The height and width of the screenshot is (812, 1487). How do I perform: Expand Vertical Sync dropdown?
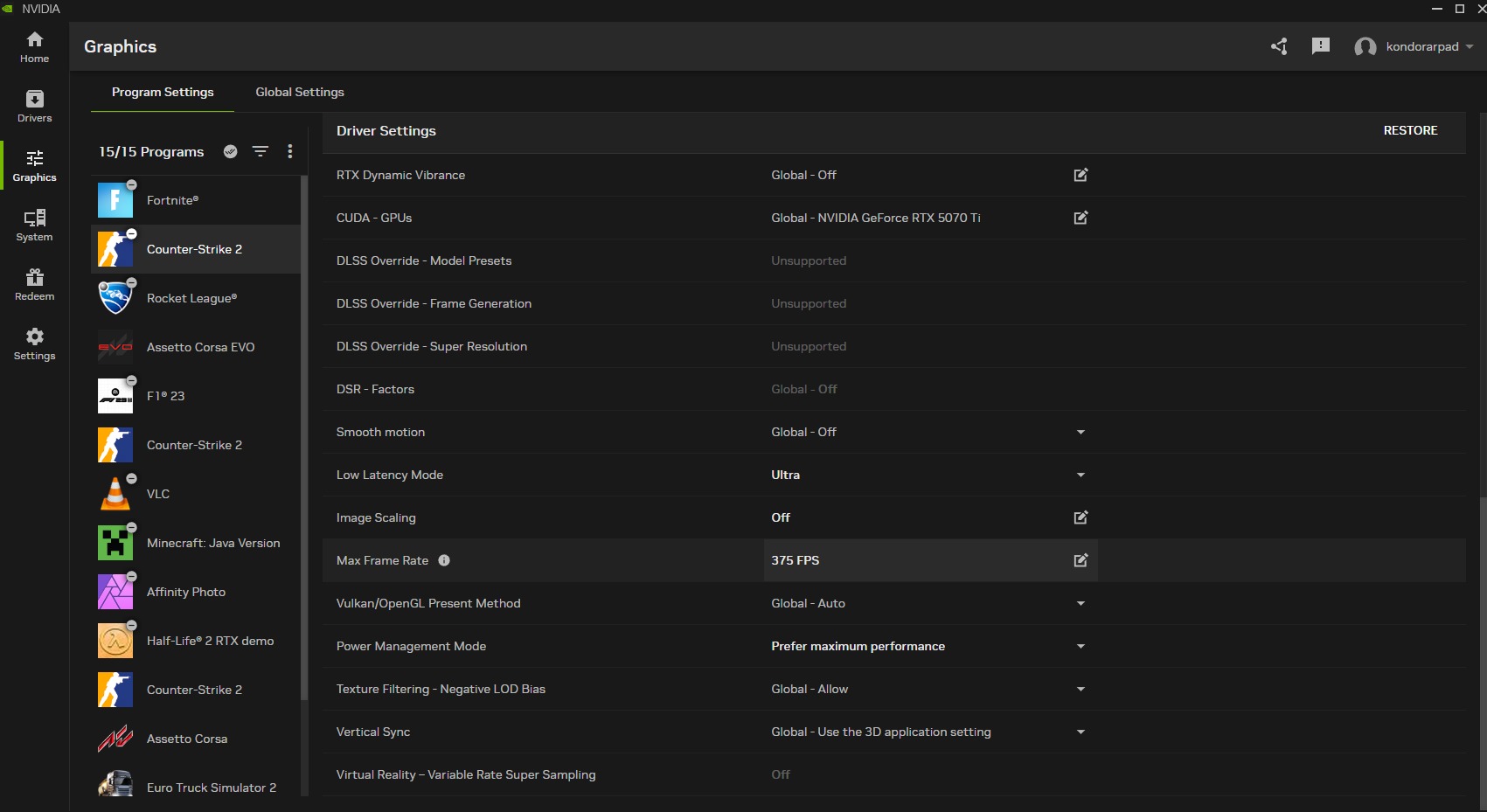pyautogui.click(x=1081, y=732)
